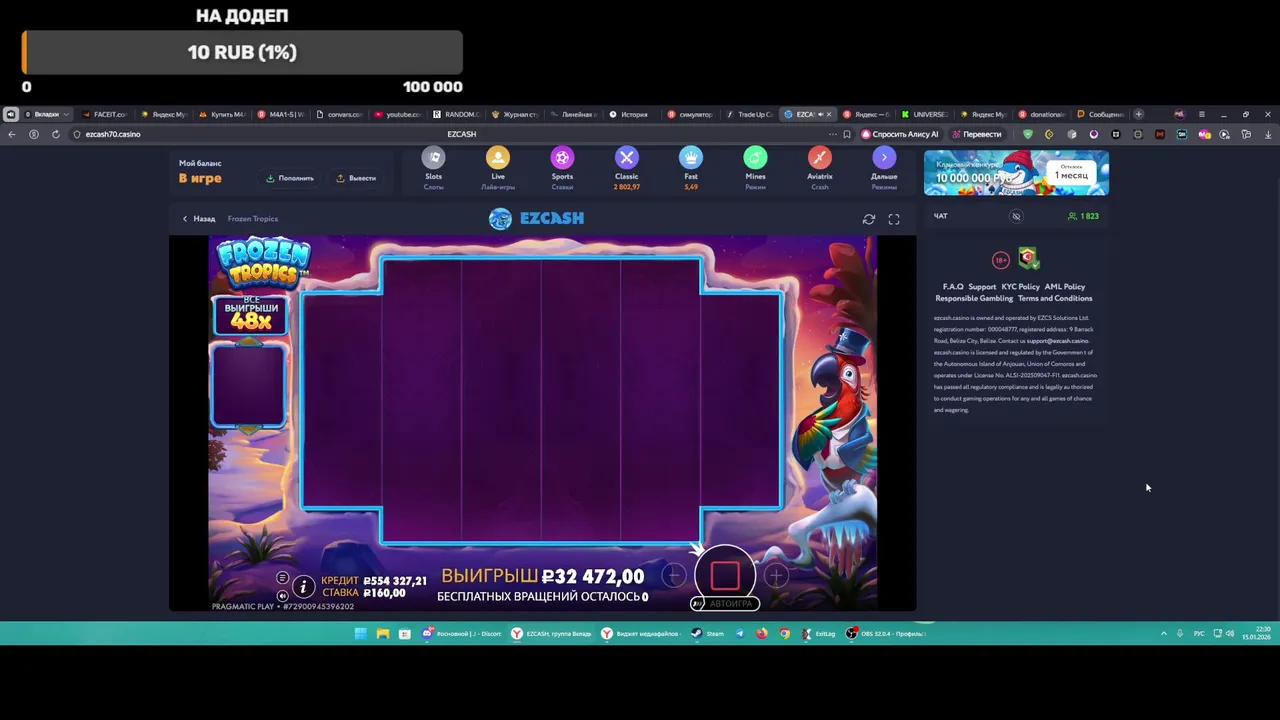
Task: Switch to the FACEIT browser tab
Action: click(104, 114)
